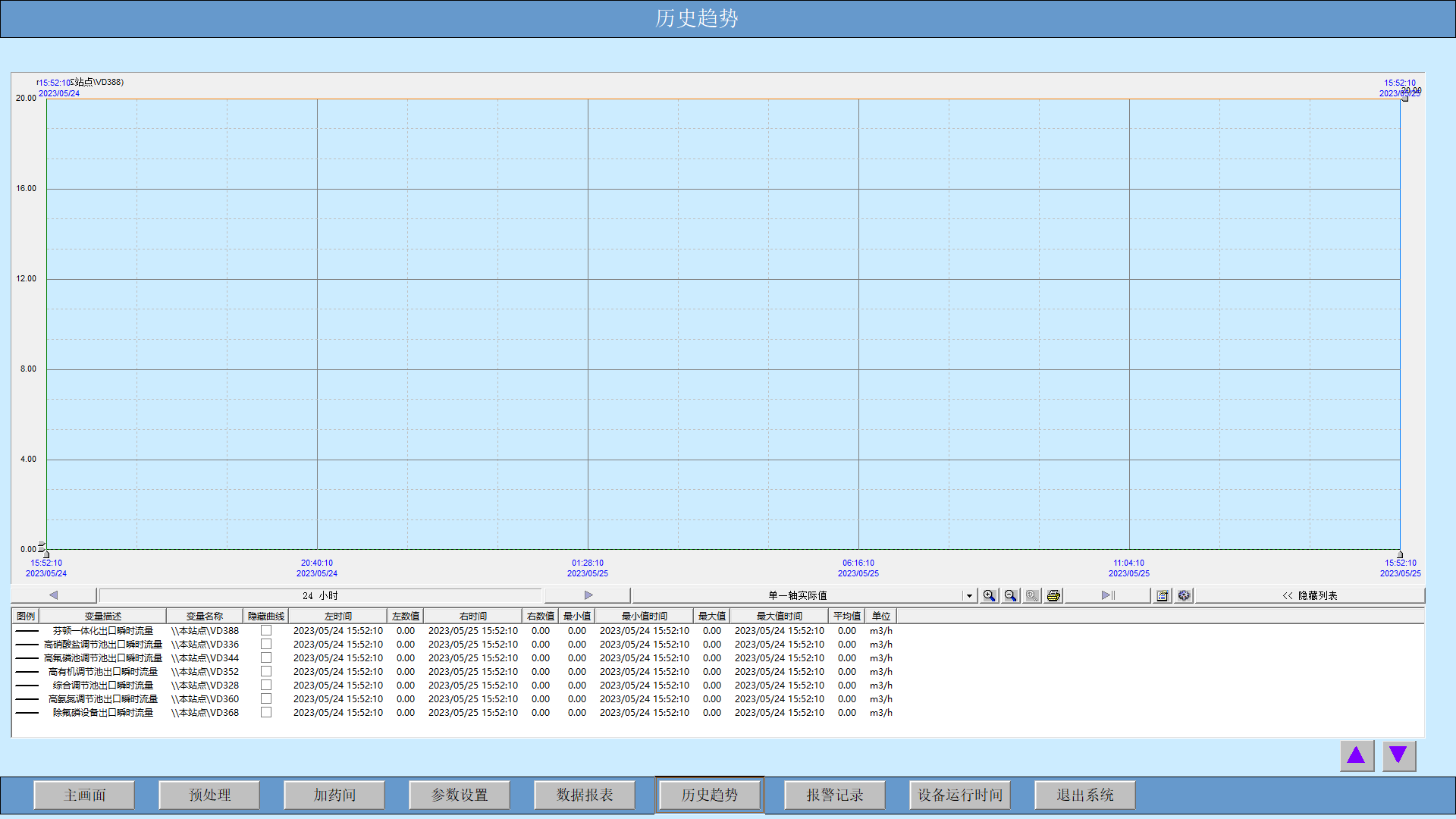Click variable name \\本站点\VD352
The width and height of the screenshot is (1456, 819).
tap(205, 671)
